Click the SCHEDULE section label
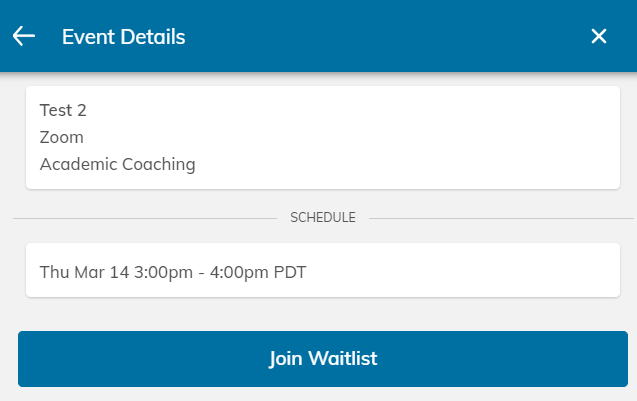Screen dimensions: 637x401 [x=322, y=217]
